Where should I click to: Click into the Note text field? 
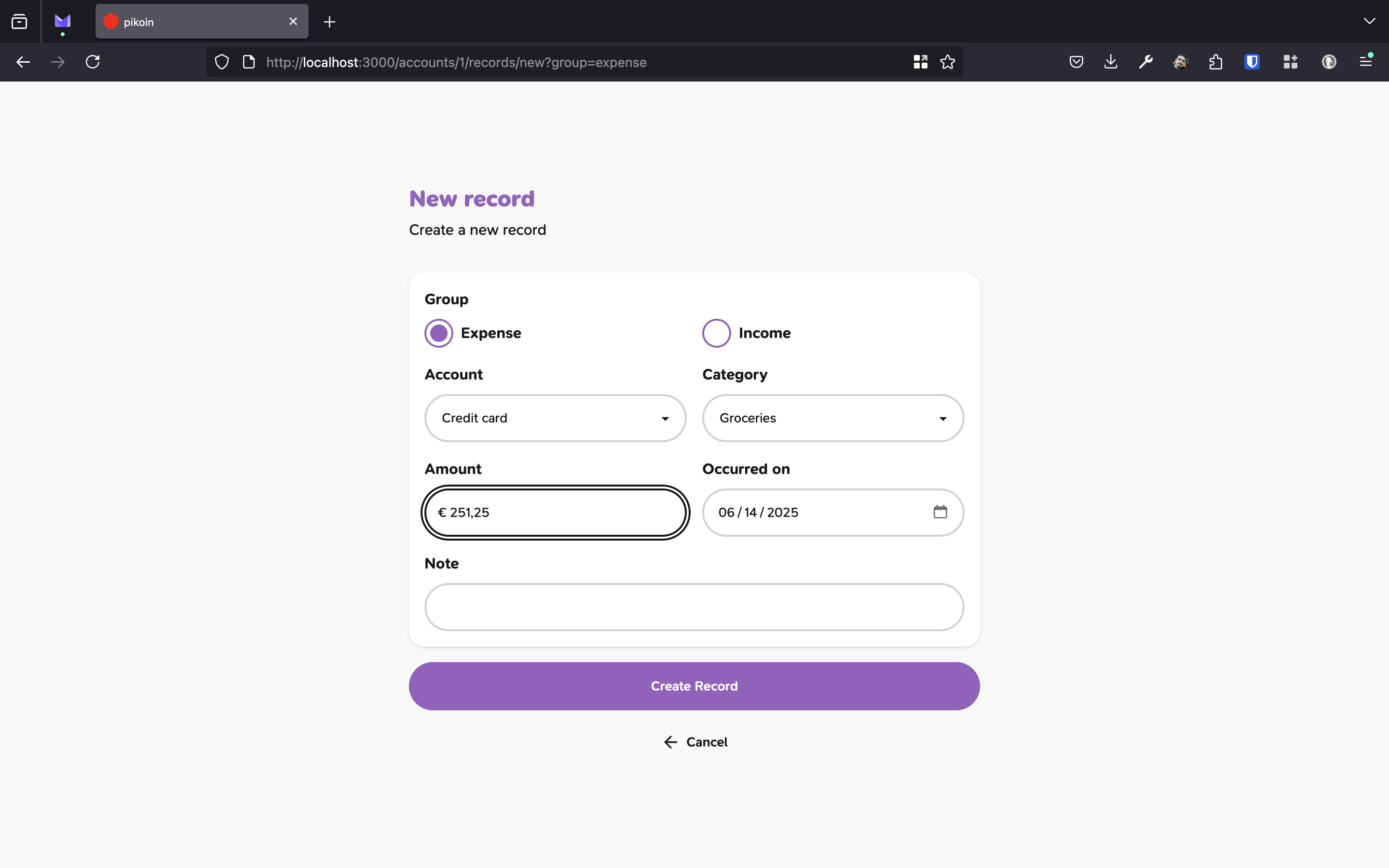(694, 607)
